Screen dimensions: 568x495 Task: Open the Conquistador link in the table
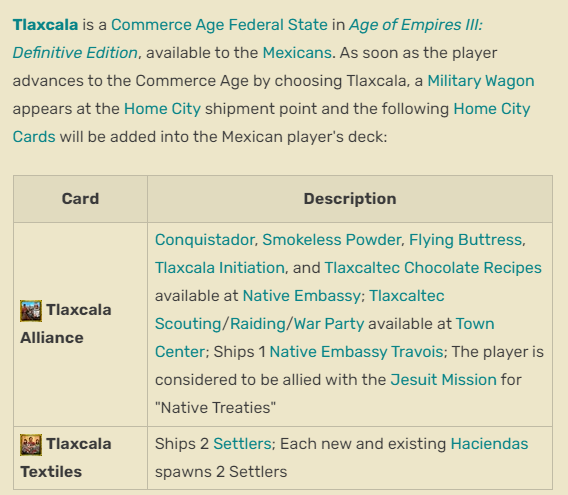205,240
